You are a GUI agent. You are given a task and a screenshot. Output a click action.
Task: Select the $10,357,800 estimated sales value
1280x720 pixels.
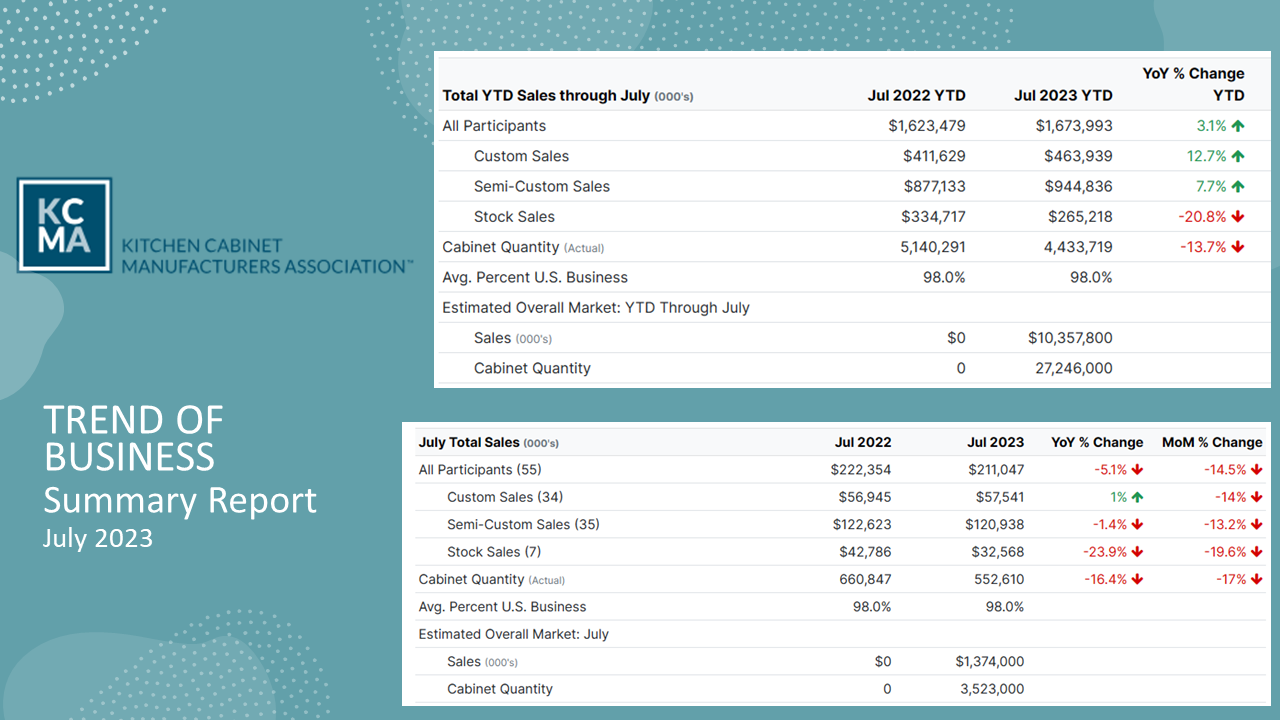[1070, 338]
